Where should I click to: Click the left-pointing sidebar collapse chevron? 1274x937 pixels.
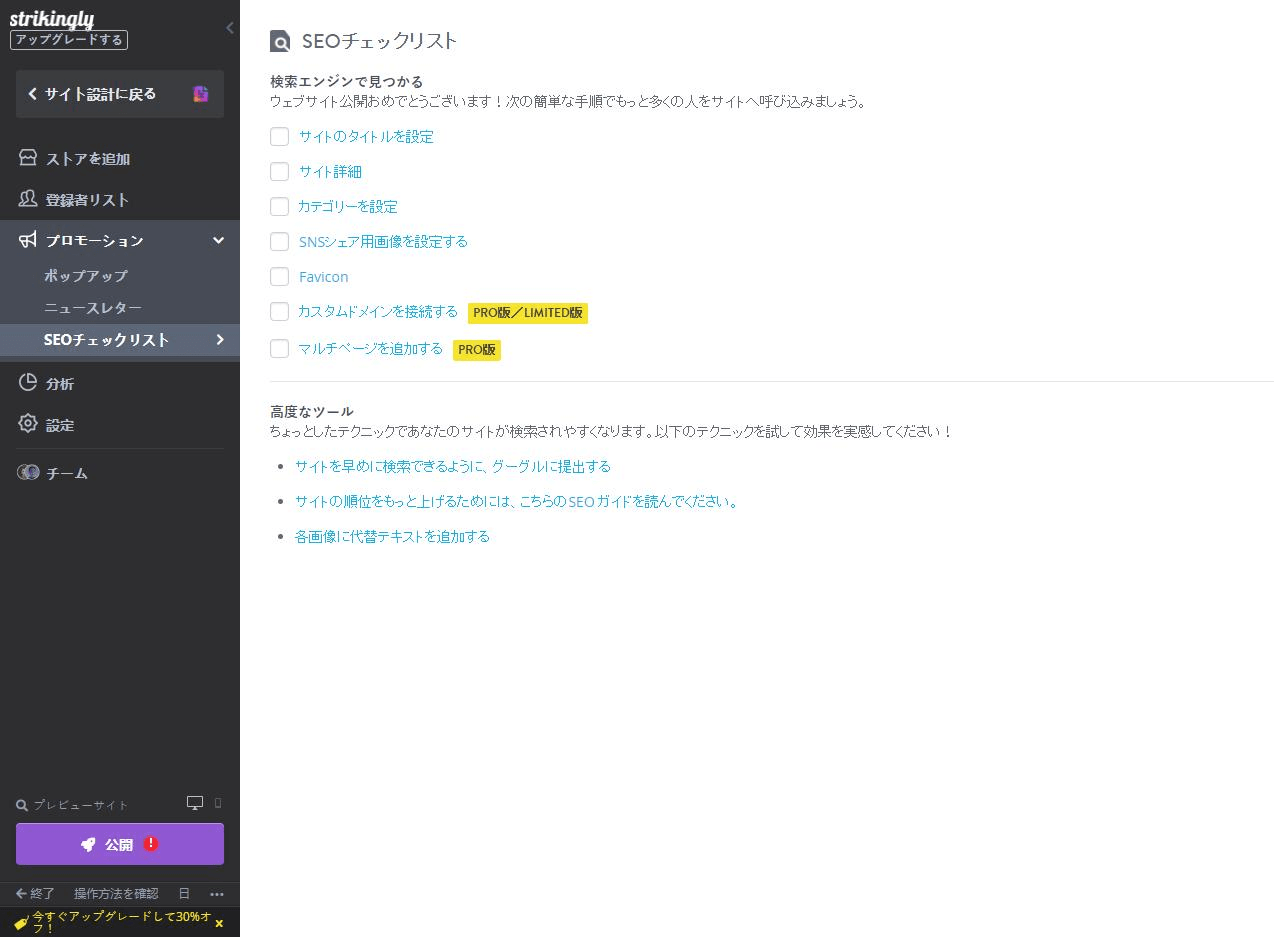[229, 28]
